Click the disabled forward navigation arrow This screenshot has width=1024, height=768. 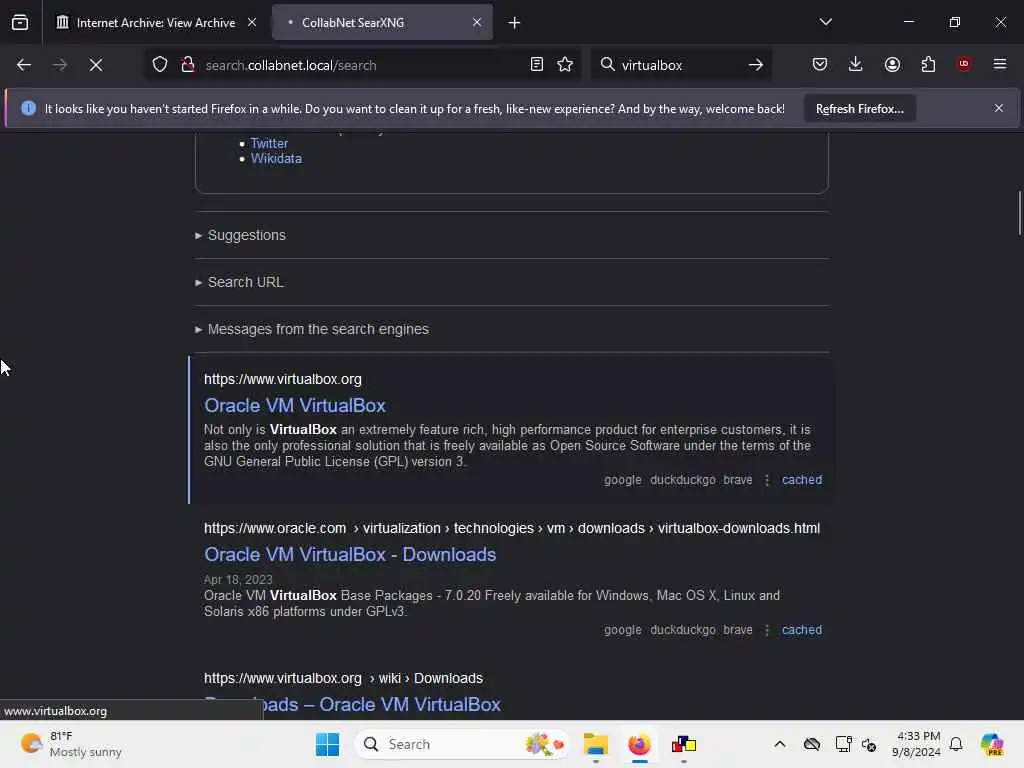click(x=59, y=65)
